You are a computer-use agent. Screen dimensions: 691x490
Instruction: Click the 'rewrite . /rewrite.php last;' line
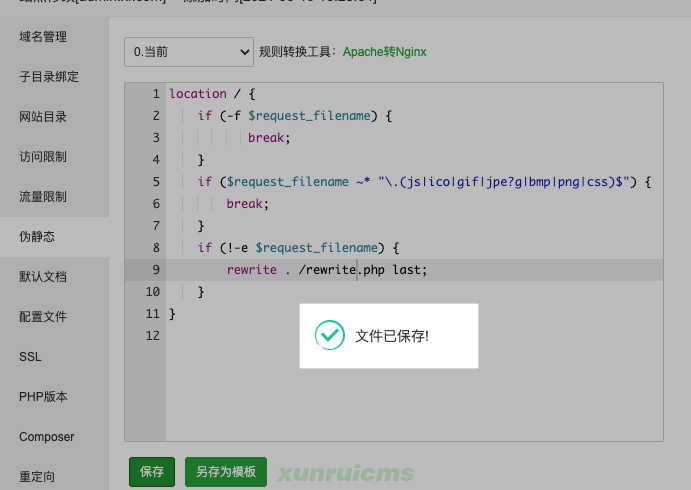327,270
